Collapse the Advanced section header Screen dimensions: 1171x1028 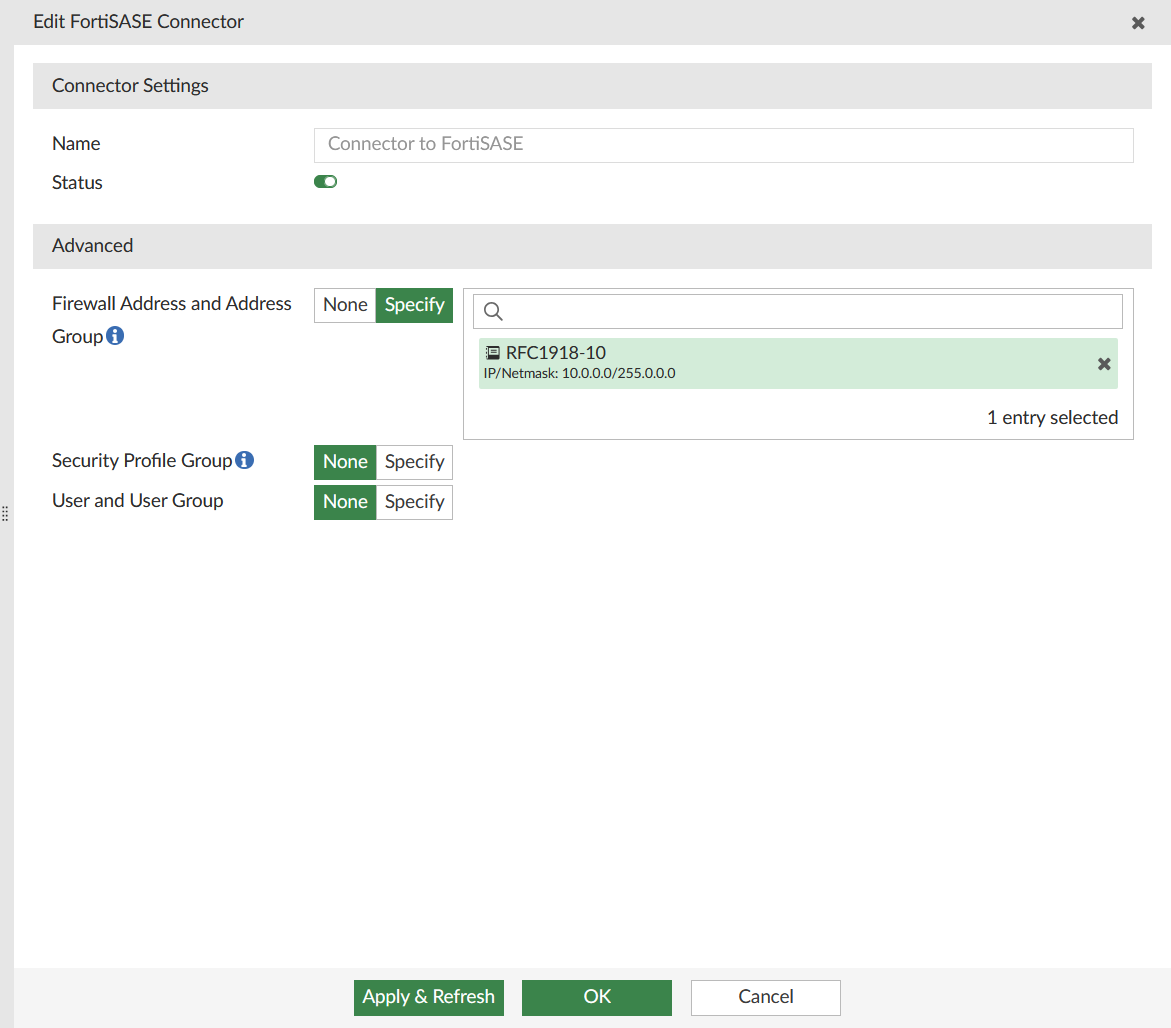pyautogui.click(x=92, y=245)
